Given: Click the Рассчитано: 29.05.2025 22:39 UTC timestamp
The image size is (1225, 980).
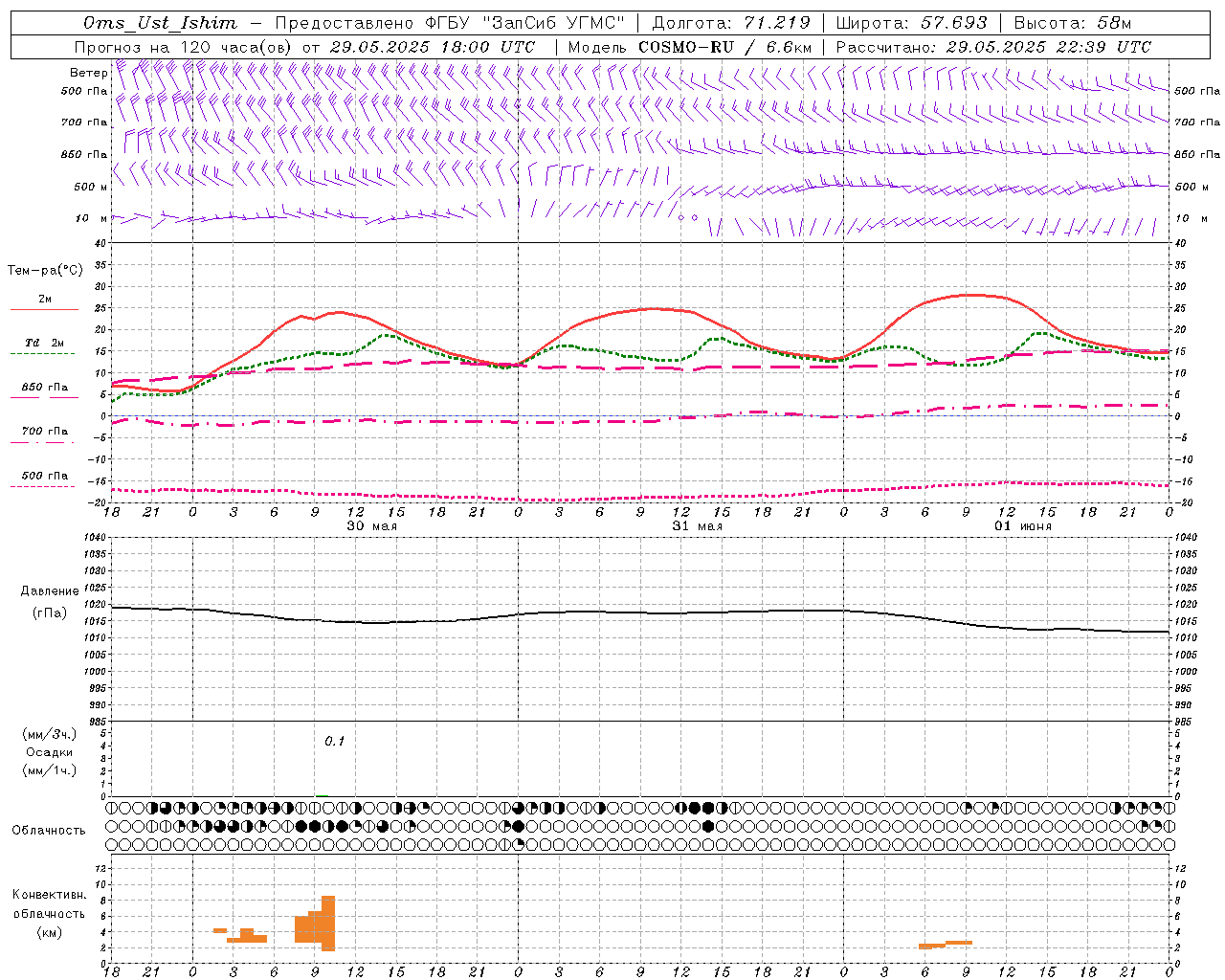Looking at the screenshot, I should coord(993,47).
